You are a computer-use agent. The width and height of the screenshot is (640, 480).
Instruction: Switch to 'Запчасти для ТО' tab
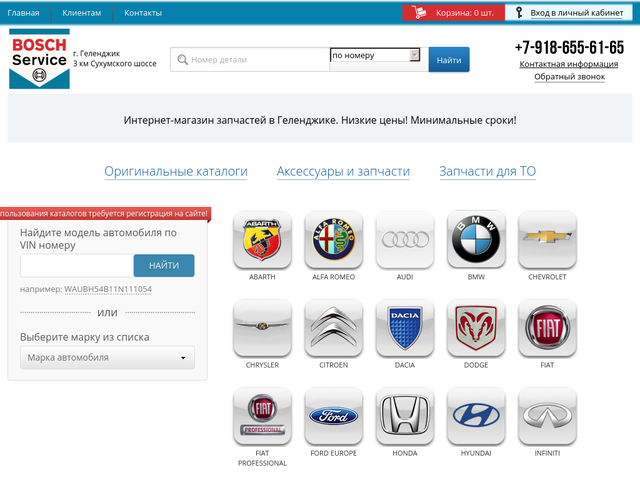click(x=487, y=171)
